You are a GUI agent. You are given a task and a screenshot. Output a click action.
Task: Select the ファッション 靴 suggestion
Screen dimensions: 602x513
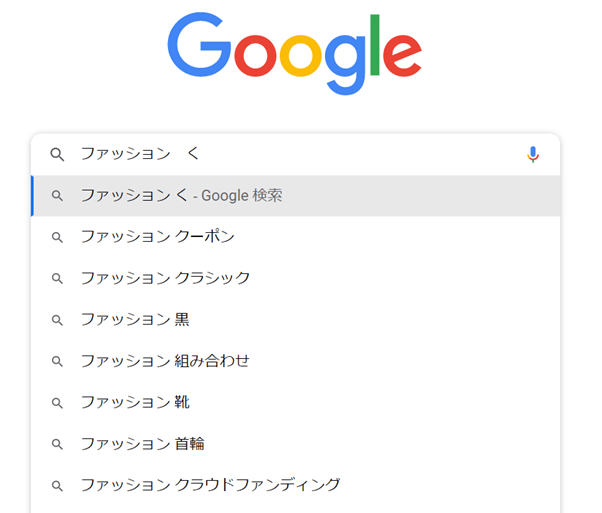click(x=135, y=403)
